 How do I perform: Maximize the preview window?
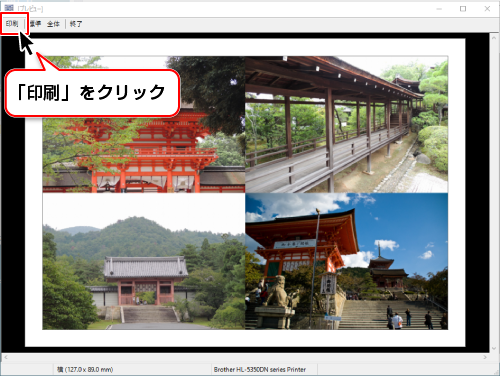463,9
